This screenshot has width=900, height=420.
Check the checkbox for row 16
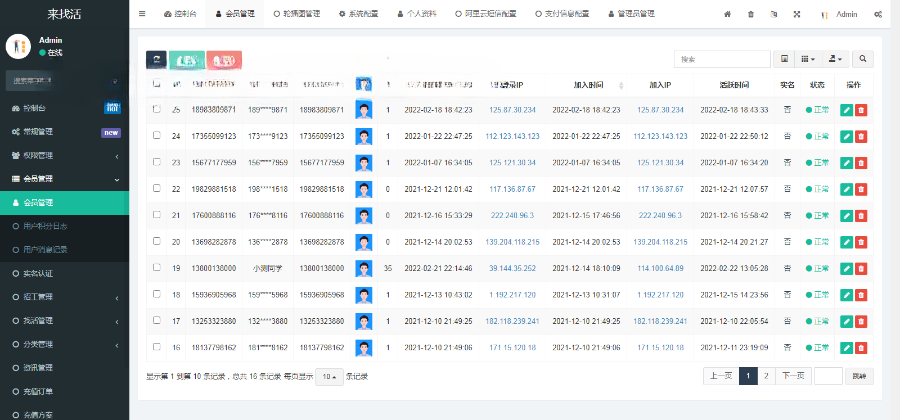pyautogui.click(x=157, y=347)
